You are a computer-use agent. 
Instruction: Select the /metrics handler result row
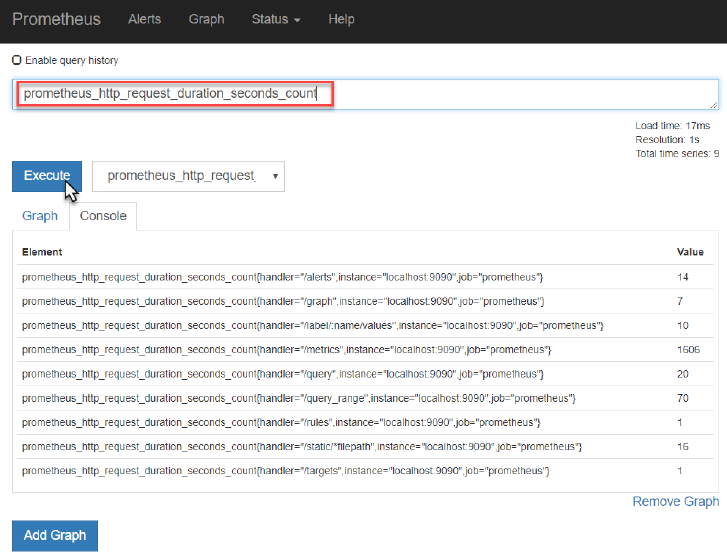(365, 350)
